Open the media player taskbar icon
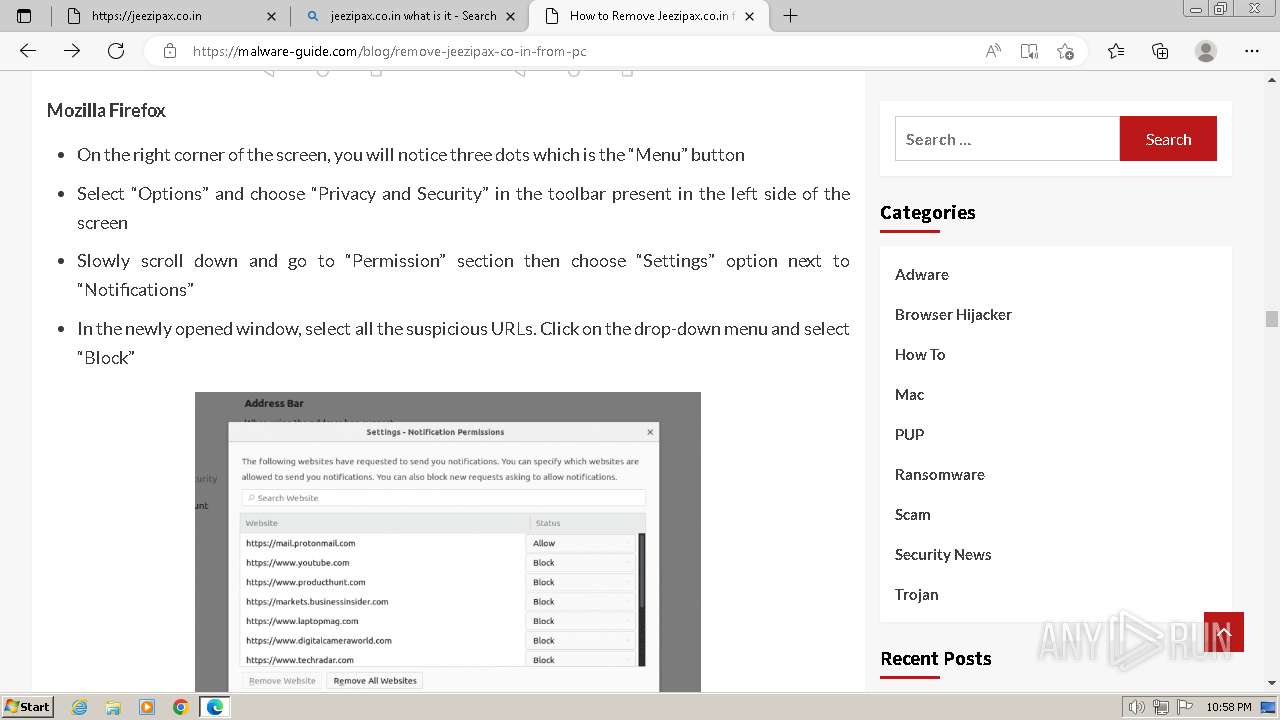The height and width of the screenshot is (720, 1280). click(x=147, y=707)
